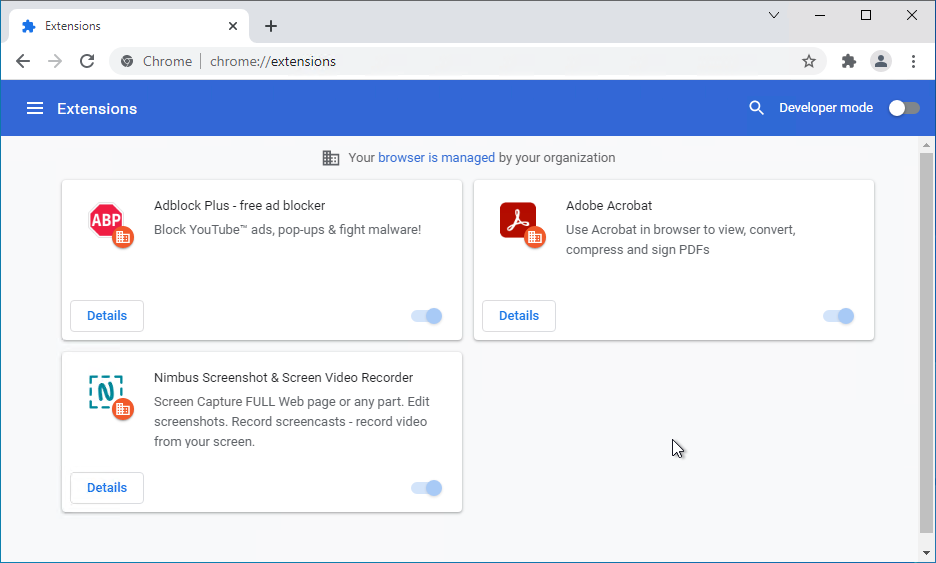Click the Adobe Acrobat extension icon

pos(519,221)
